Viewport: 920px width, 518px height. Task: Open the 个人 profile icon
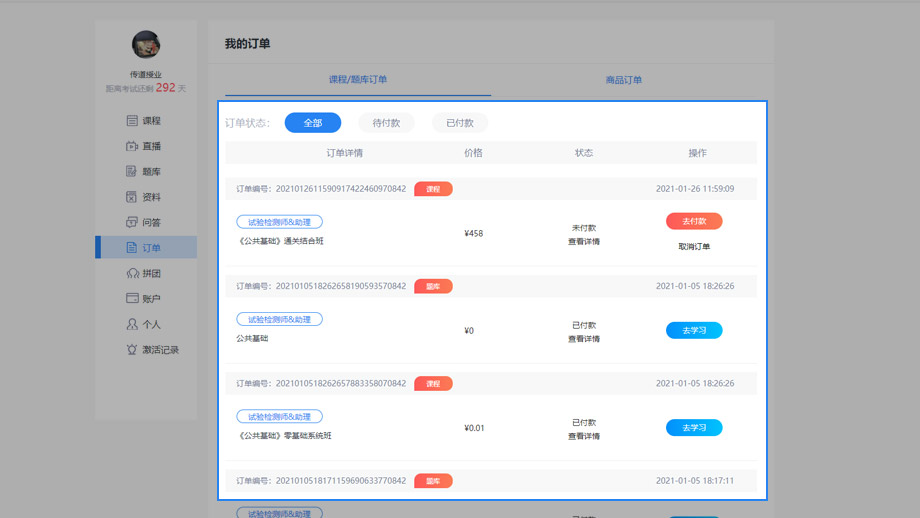tap(132, 324)
